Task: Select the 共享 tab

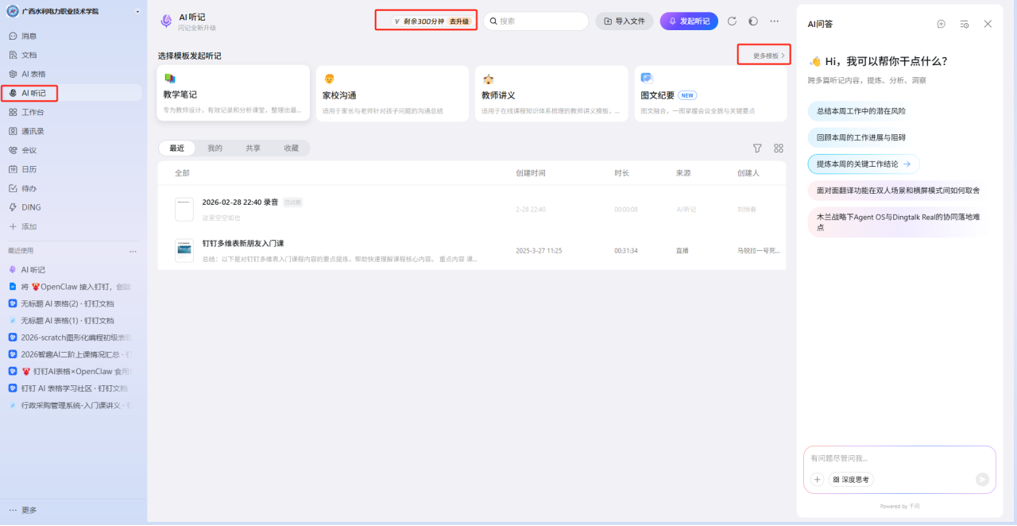Action: point(253,148)
